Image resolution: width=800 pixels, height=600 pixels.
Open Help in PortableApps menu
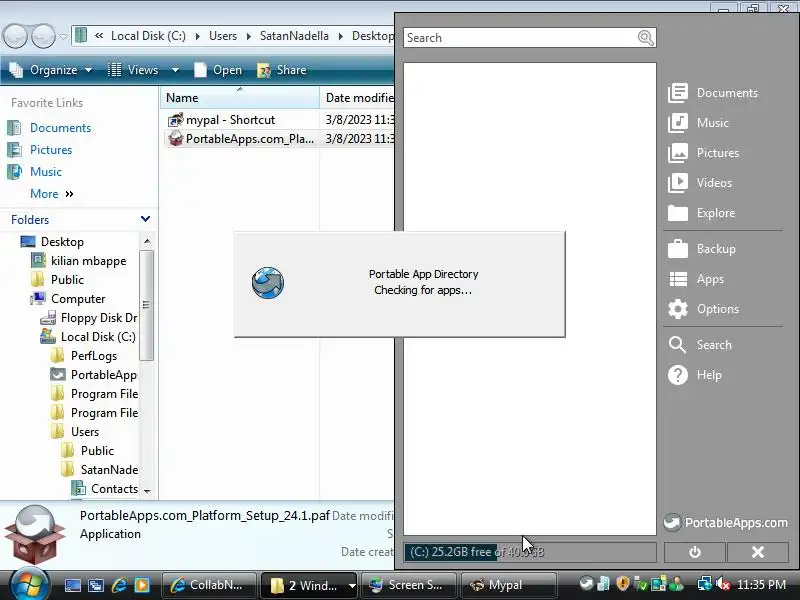(694, 375)
